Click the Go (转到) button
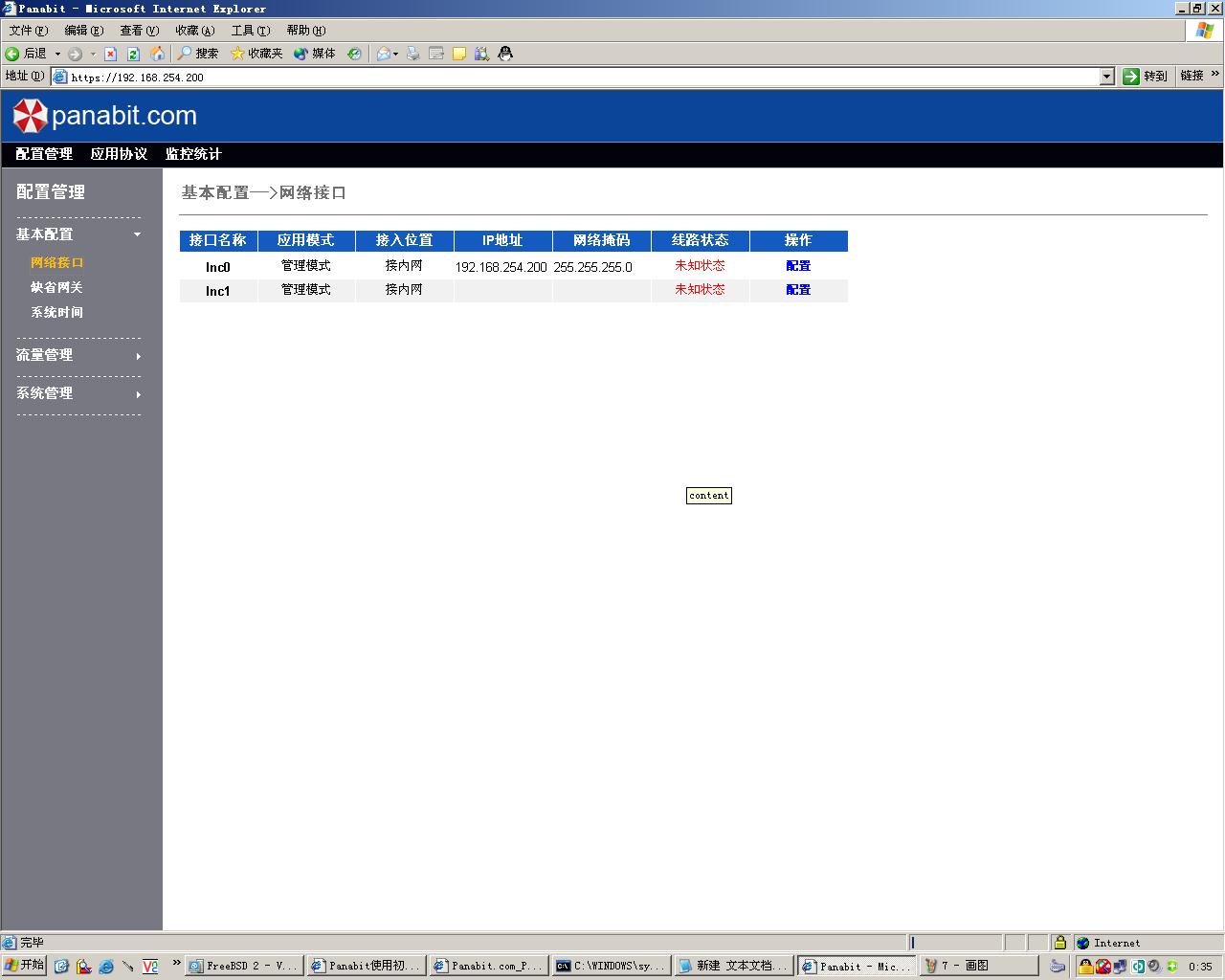The height and width of the screenshot is (980, 1225). [x=1146, y=77]
